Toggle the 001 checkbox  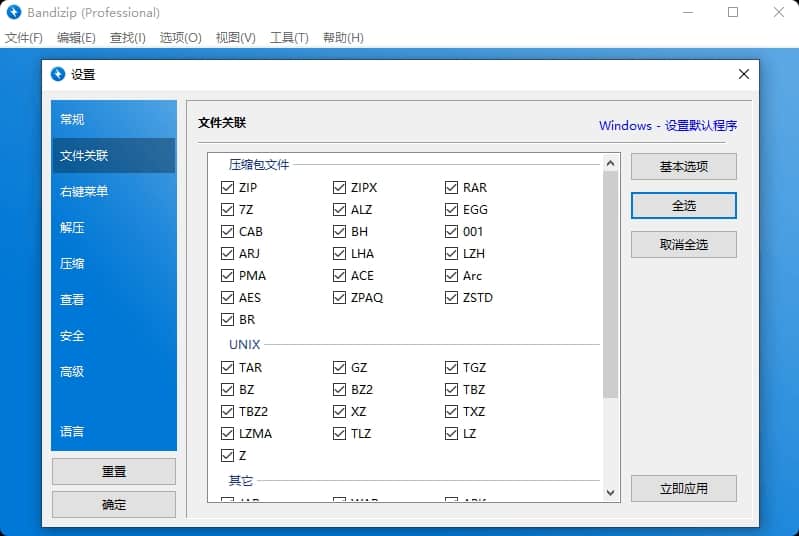pos(451,231)
